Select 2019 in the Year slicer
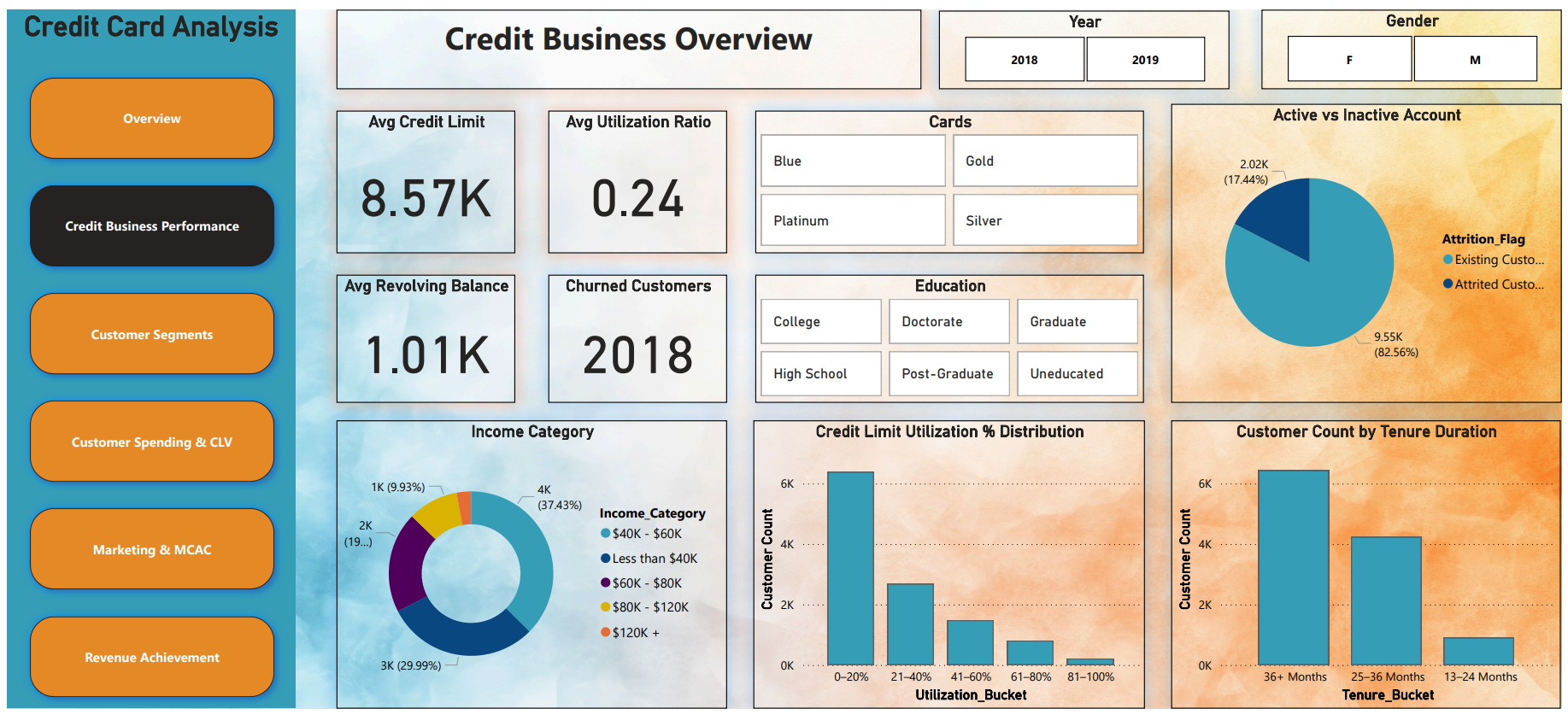This screenshot has width=1568, height=720. 1145,60
